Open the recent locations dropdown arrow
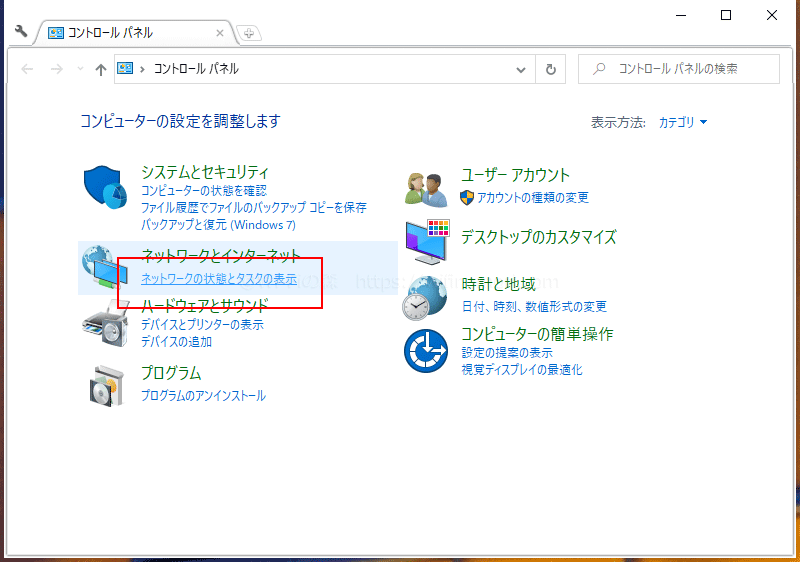Screen dimensions: 800x562 [x=80, y=69]
